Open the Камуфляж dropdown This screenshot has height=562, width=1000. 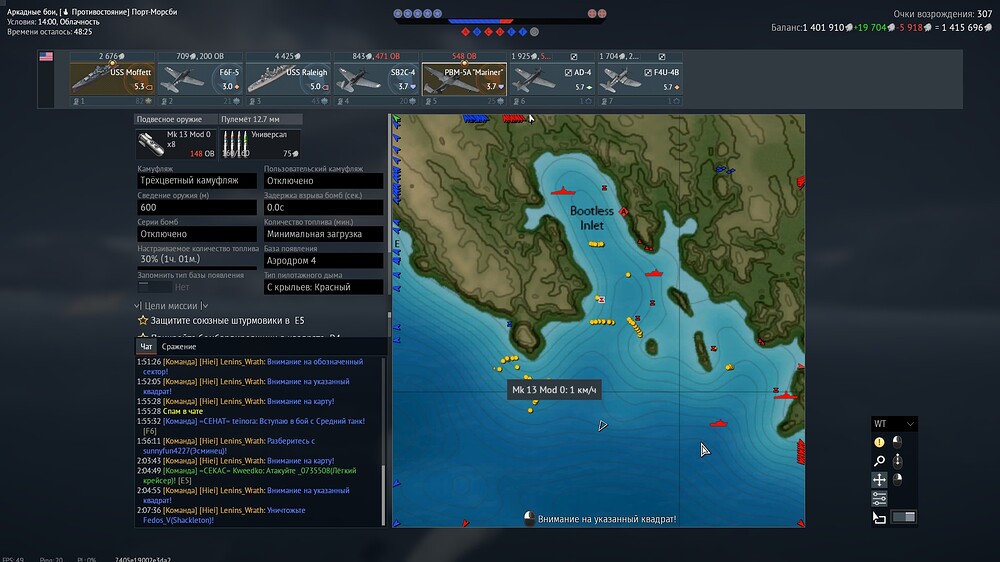click(196, 181)
